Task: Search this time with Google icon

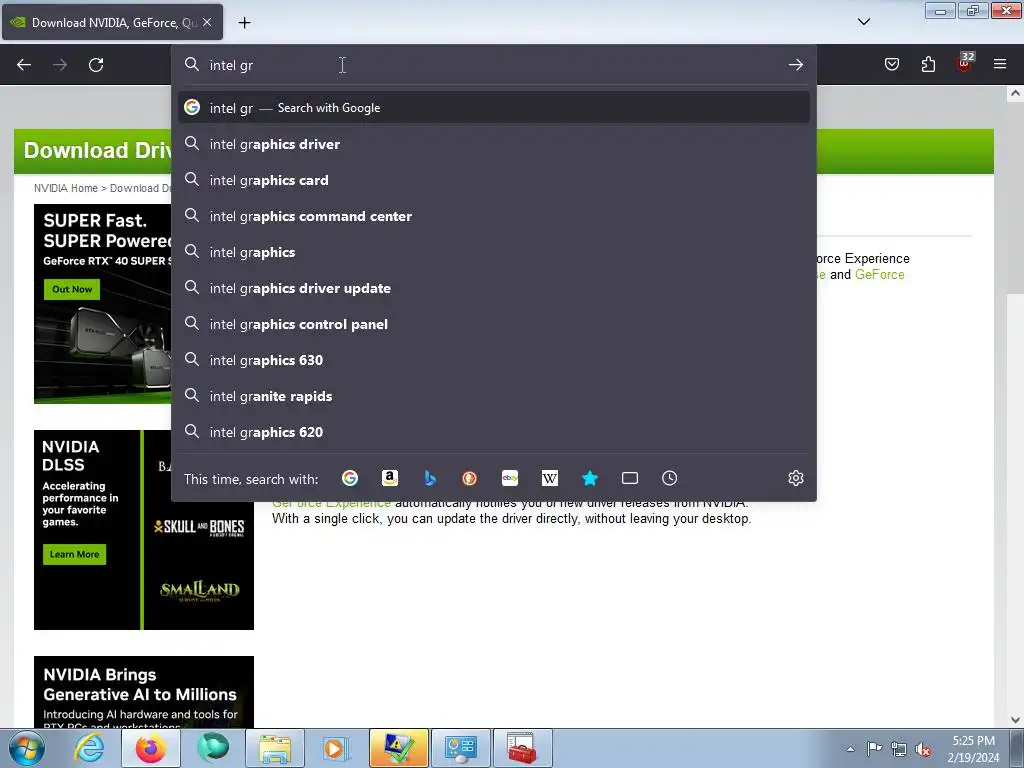Action: 350,478
